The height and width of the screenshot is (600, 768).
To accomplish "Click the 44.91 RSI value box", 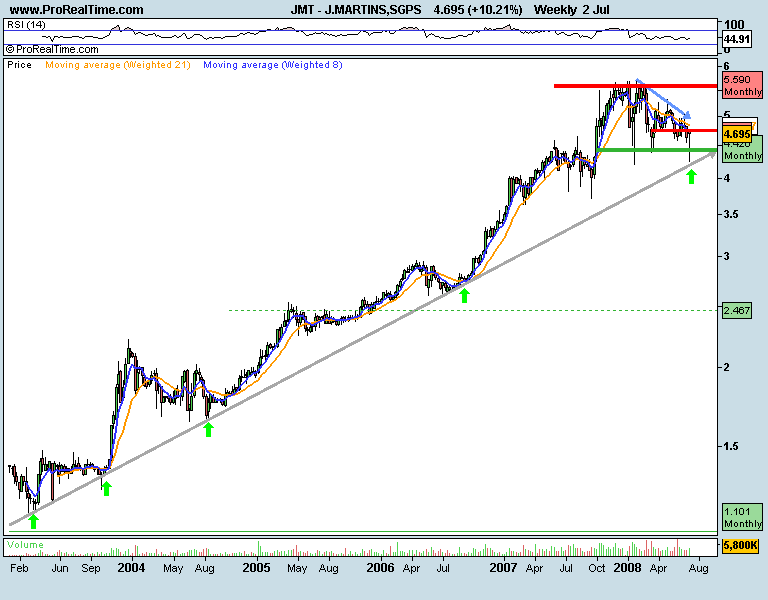I will [737, 39].
